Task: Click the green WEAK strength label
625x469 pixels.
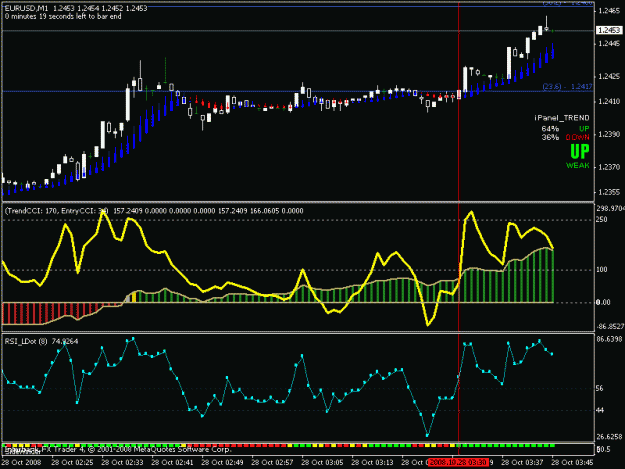Action: [x=578, y=165]
